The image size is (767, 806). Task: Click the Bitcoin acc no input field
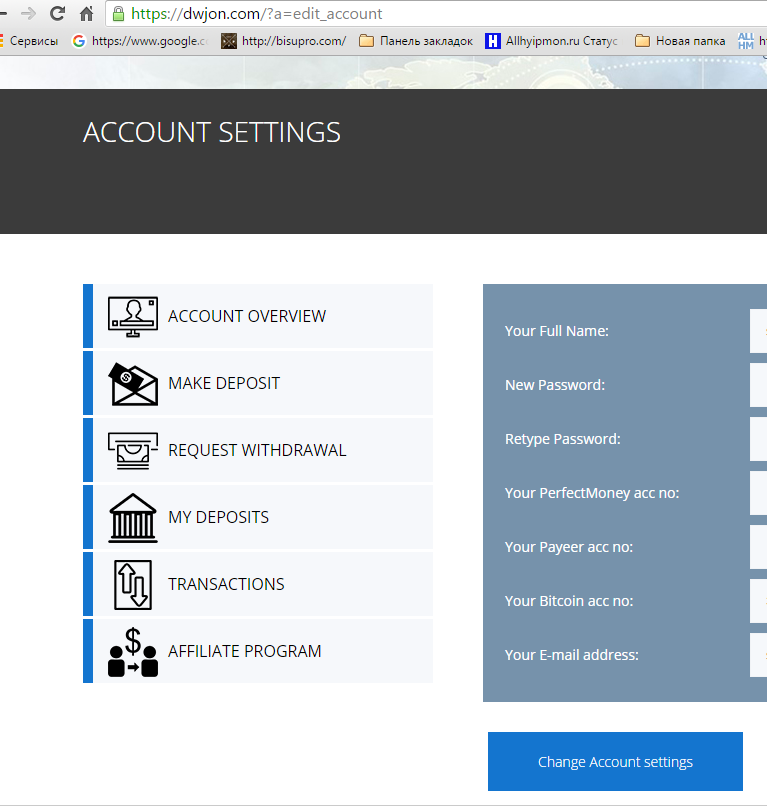tap(758, 601)
